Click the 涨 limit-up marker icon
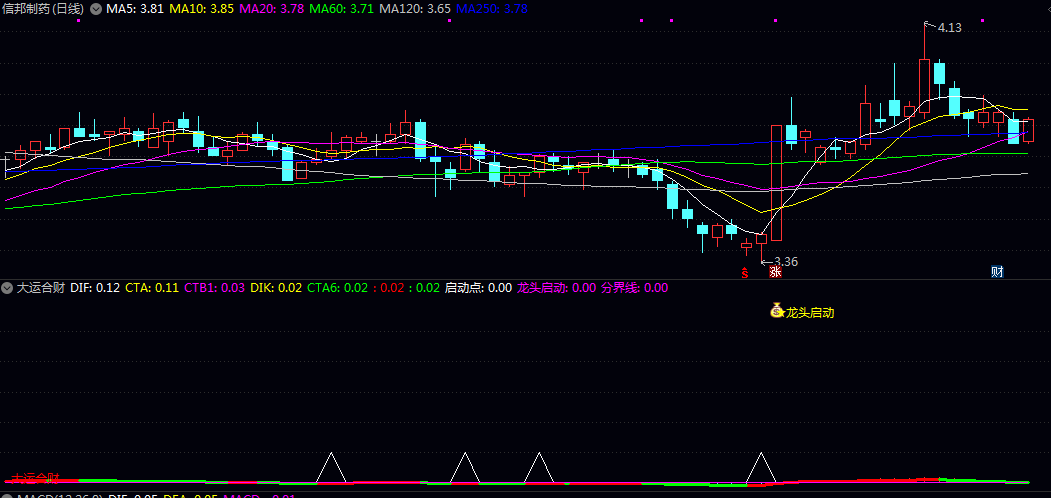Viewport: 1051px width, 498px height. coord(775,272)
